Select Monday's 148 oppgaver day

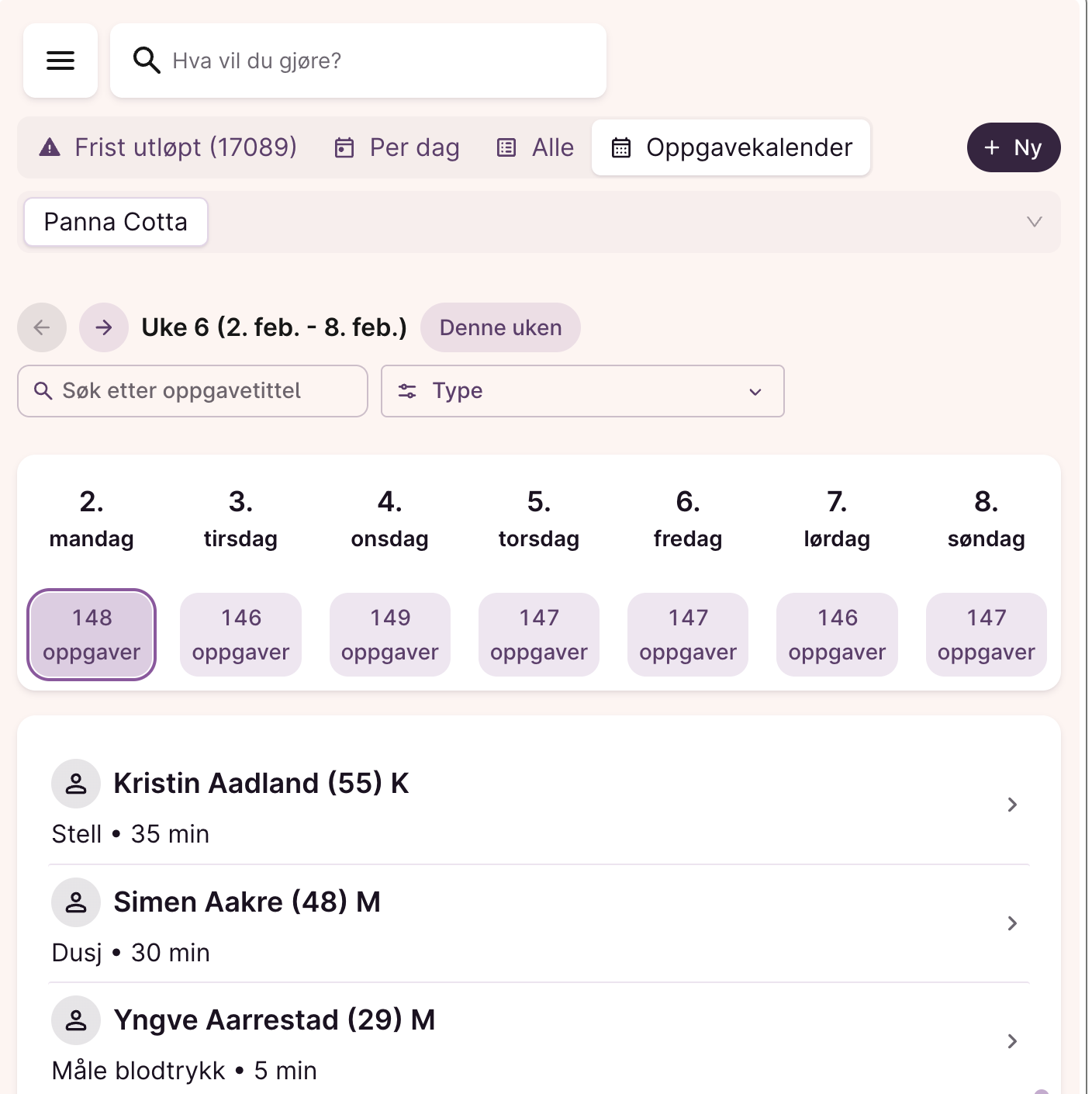point(92,635)
